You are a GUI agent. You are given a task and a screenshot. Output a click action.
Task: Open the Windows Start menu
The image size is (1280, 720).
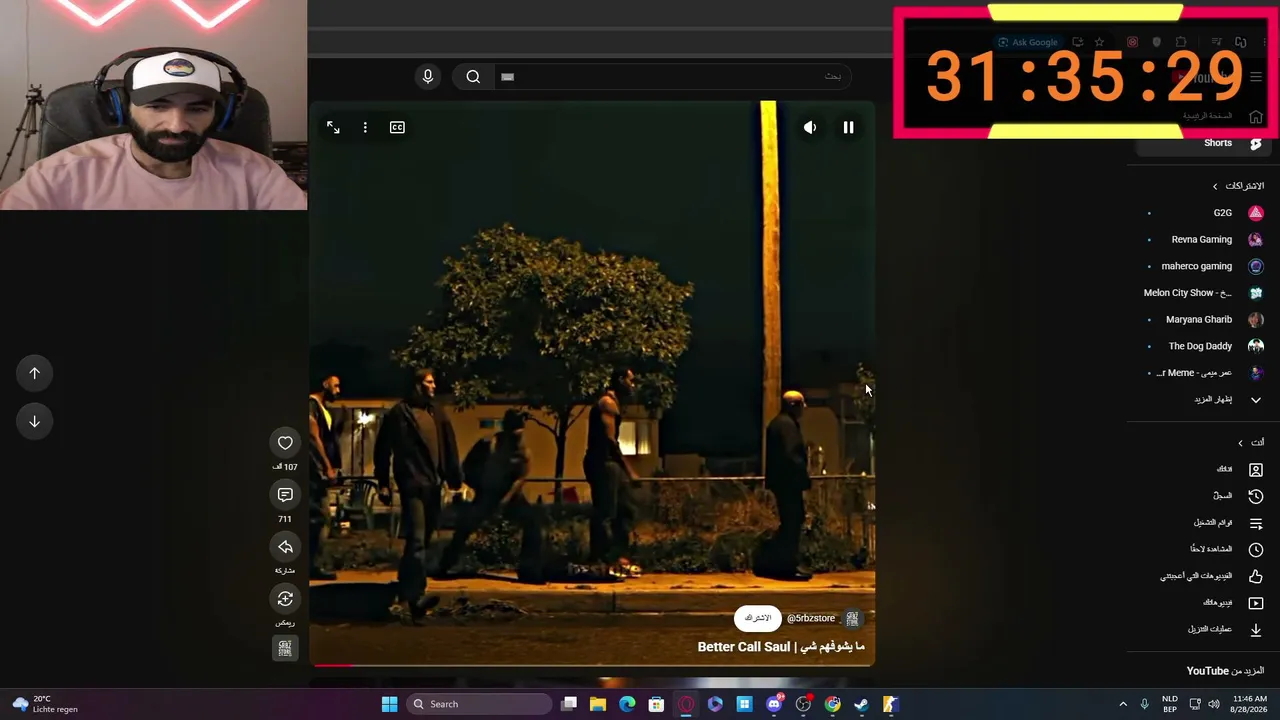(389, 704)
